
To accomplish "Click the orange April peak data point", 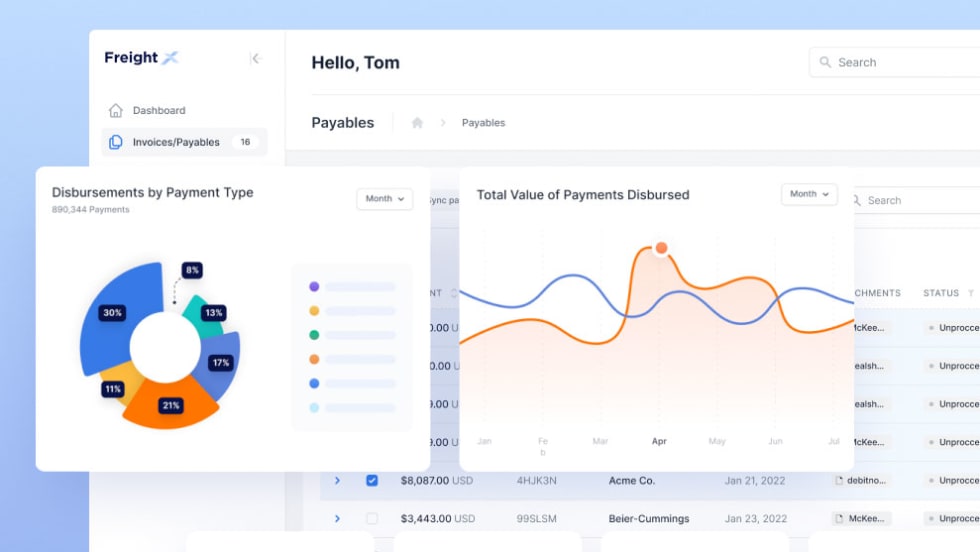I will (x=660, y=248).
